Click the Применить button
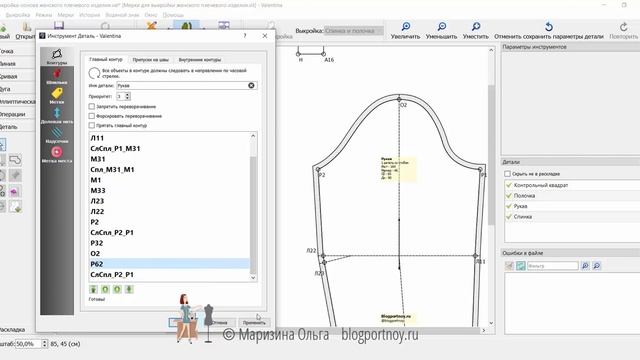The height and width of the screenshot is (360, 640). click(x=254, y=322)
